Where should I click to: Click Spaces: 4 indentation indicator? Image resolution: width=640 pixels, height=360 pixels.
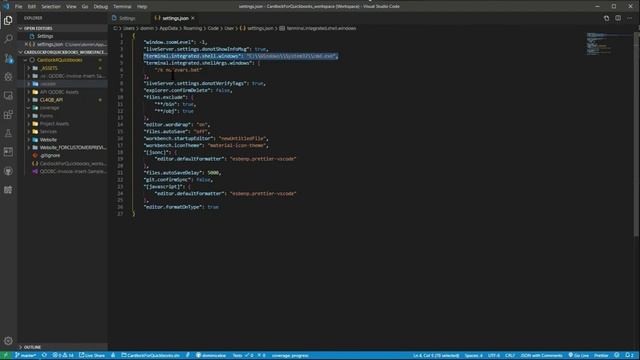[x=473, y=356]
